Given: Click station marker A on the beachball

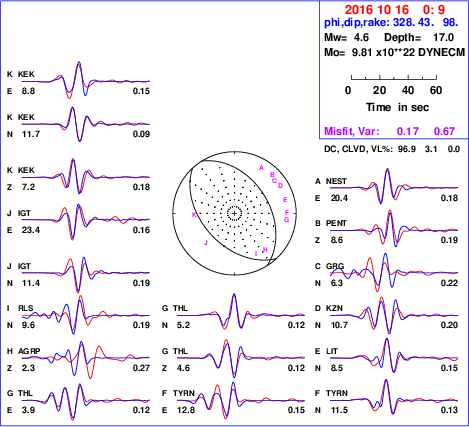Looking at the screenshot, I should [x=261, y=167].
